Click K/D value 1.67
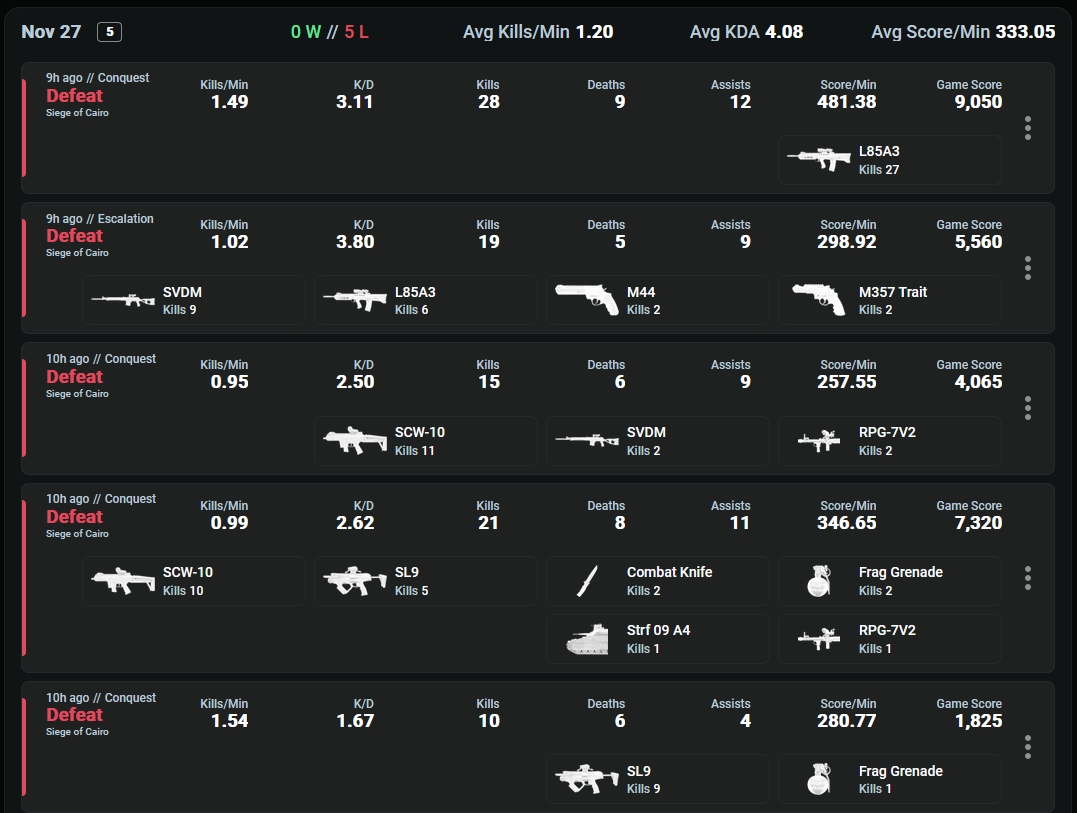 (x=354, y=721)
